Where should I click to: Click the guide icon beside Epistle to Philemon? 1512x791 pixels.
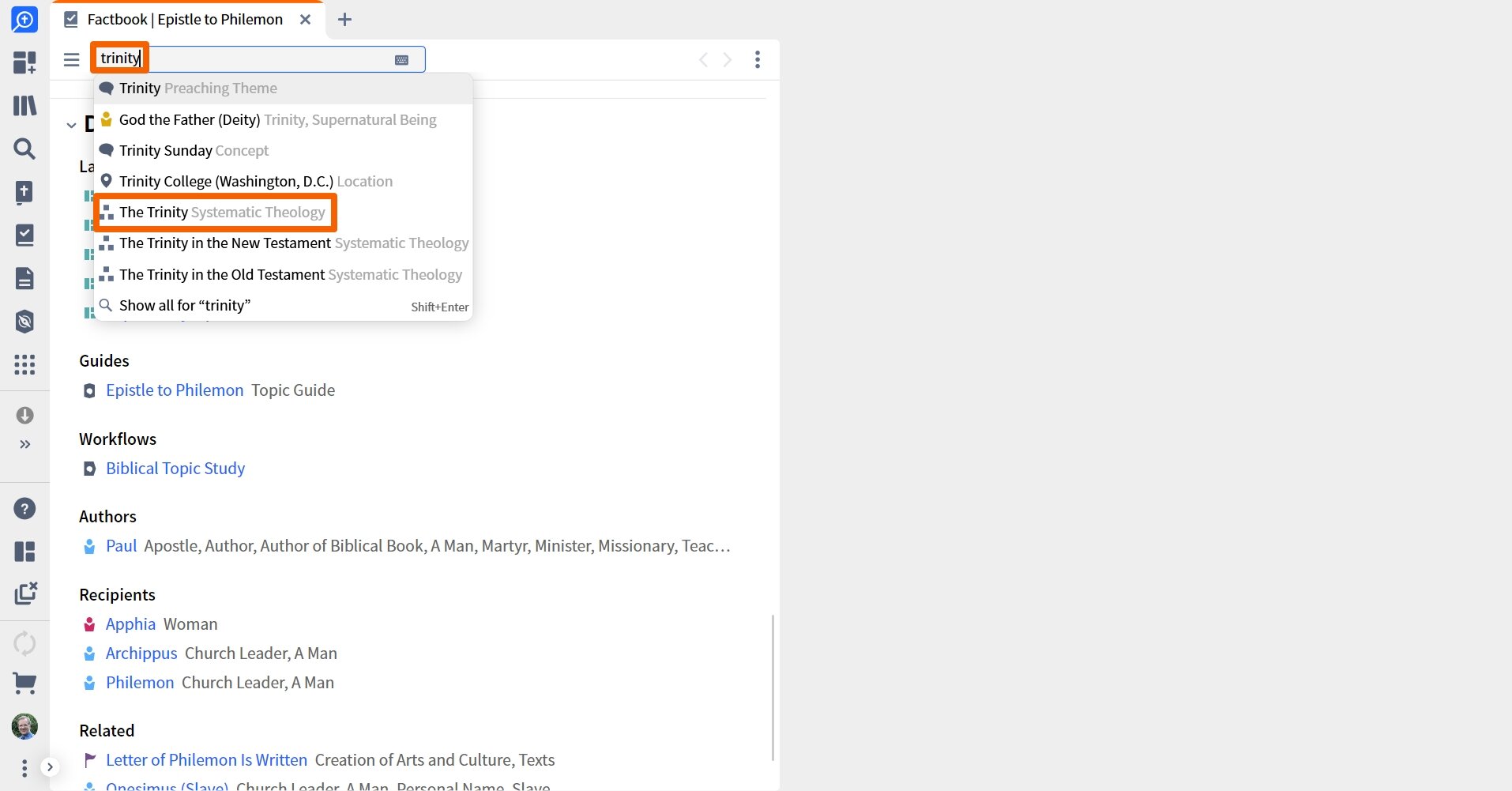point(89,390)
